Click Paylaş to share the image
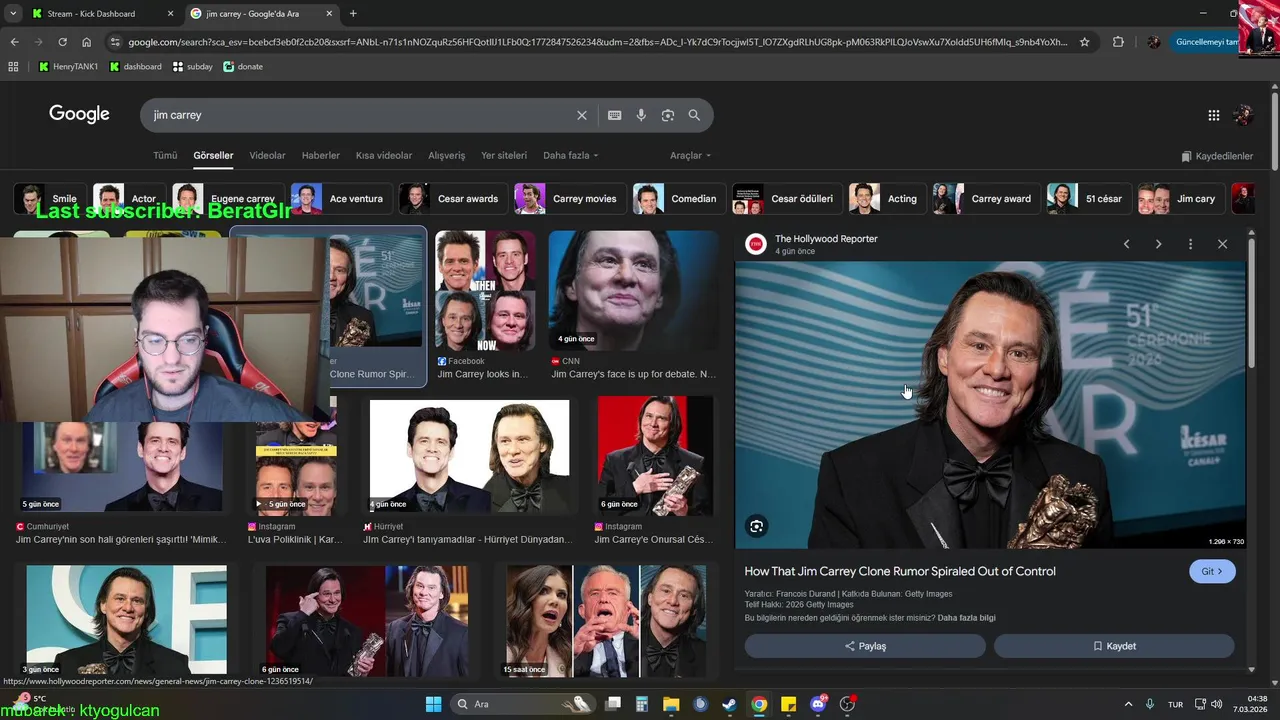This screenshot has height=720, width=1280. (865, 646)
